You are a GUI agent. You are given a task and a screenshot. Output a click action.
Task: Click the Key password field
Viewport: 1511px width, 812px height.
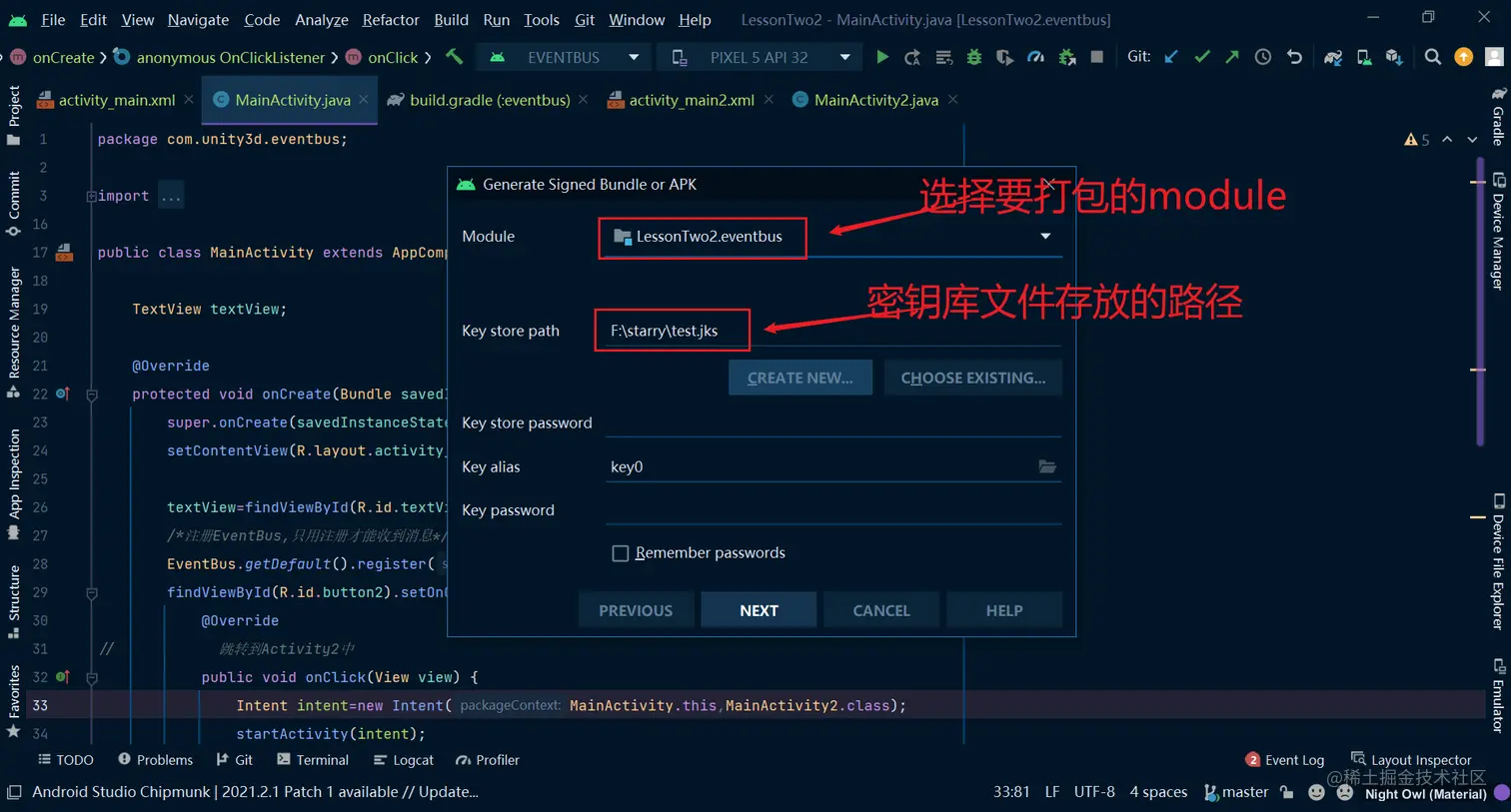click(x=832, y=509)
